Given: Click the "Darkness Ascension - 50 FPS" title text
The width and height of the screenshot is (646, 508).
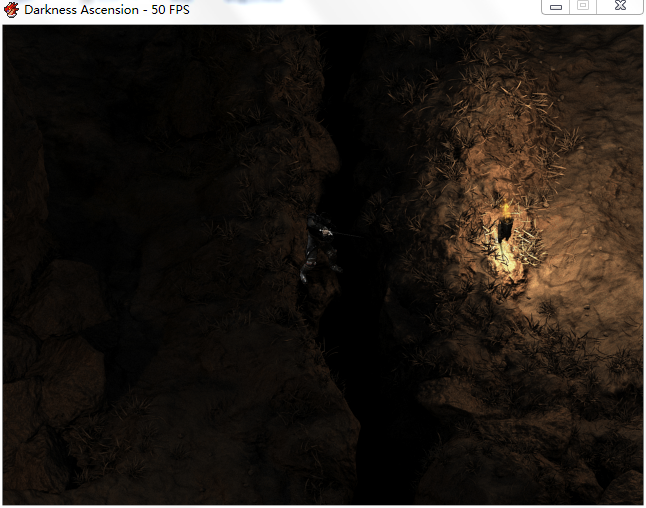Looking at the screenshot, I should tap(107, 10).
